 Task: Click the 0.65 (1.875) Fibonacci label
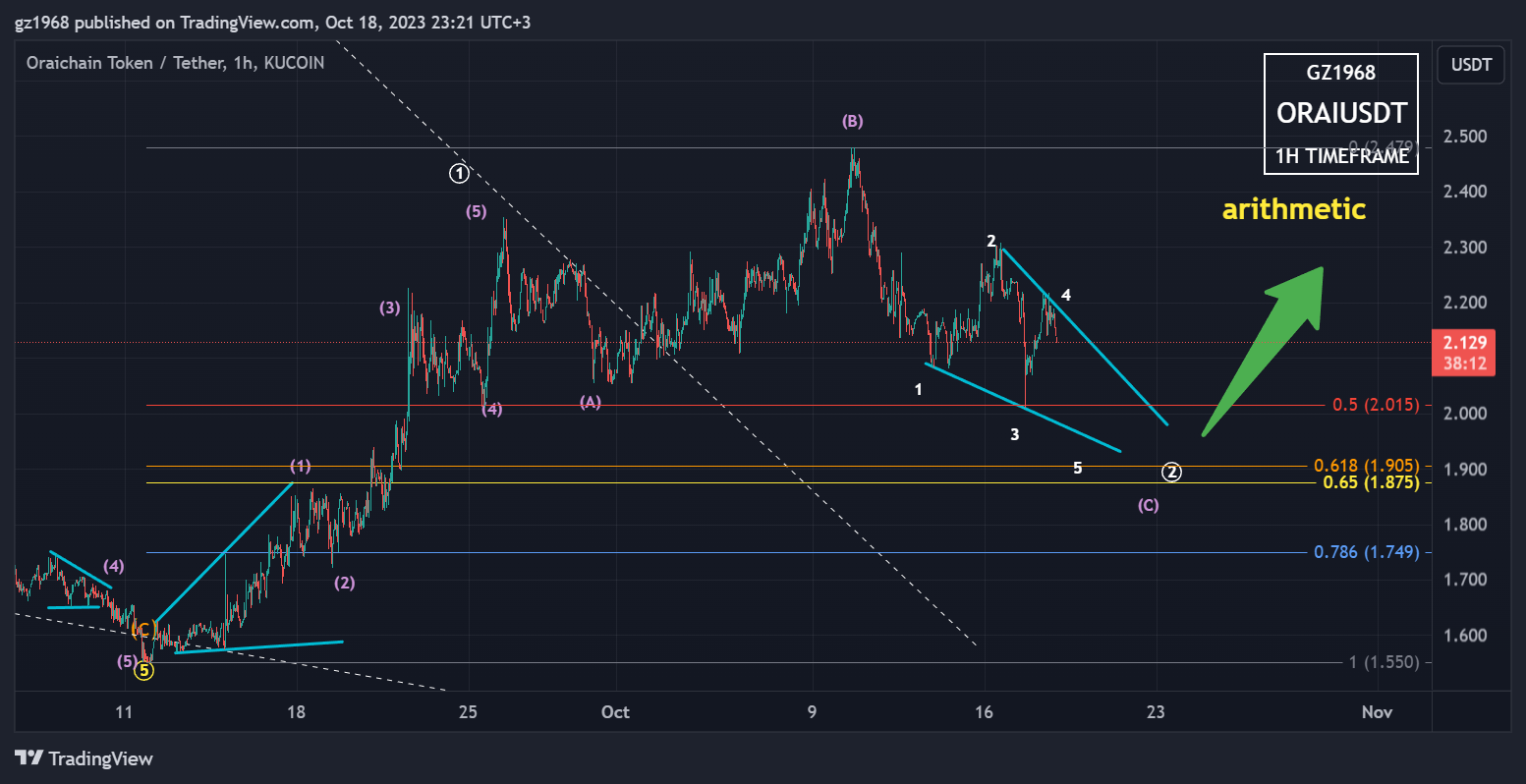[1371, 482]
